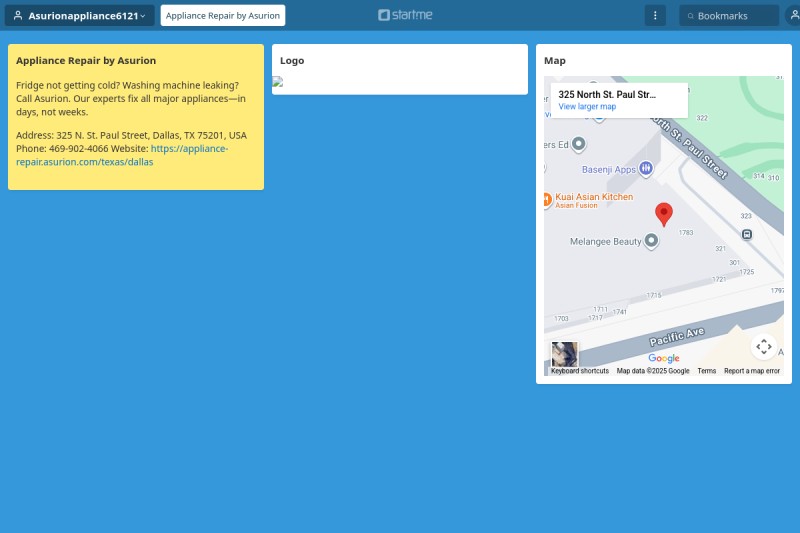Select the Appliance Repair by Asurion tab
The image size is (800, 533).
point(223,16)
